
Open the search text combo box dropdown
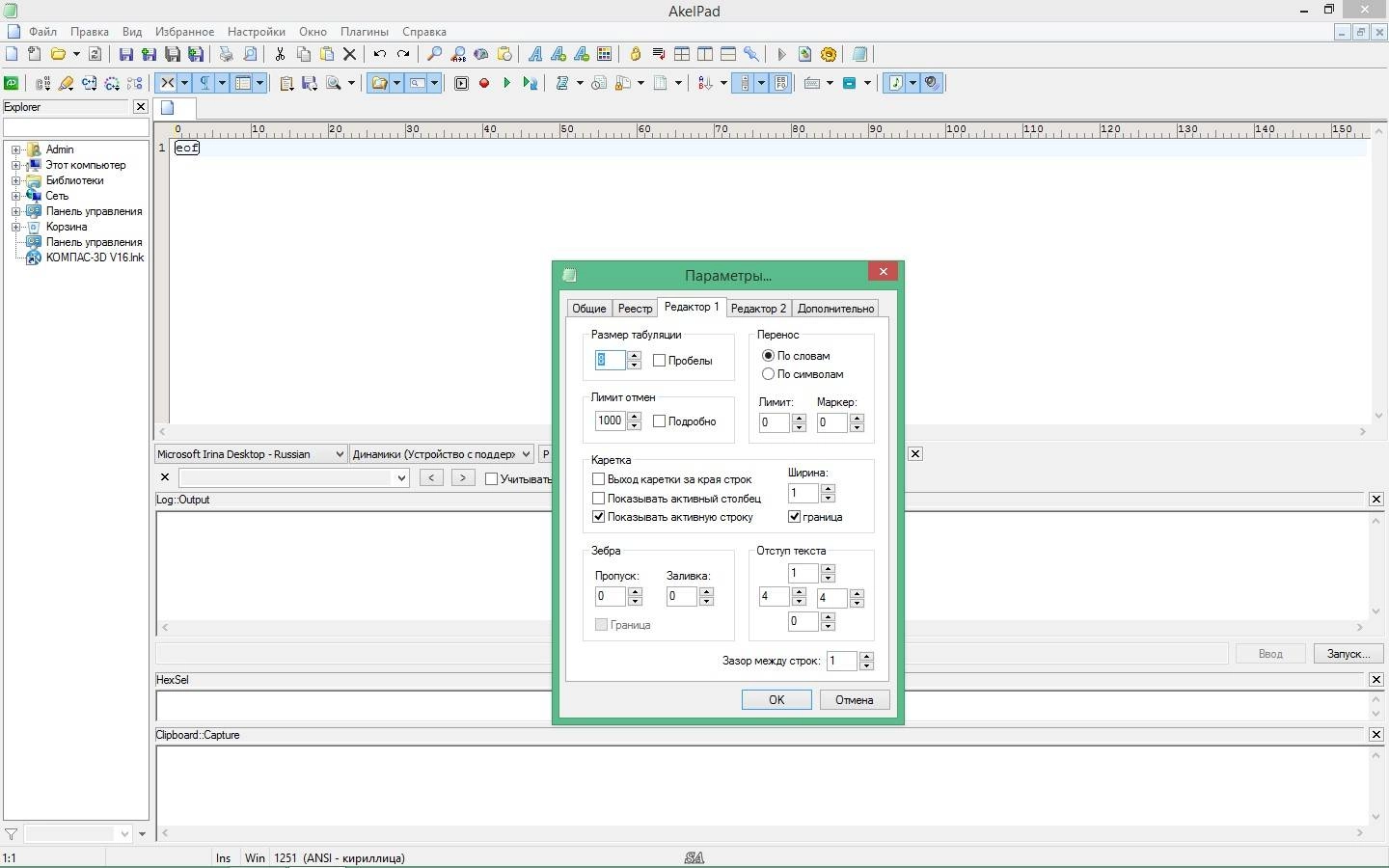point(401,478)
